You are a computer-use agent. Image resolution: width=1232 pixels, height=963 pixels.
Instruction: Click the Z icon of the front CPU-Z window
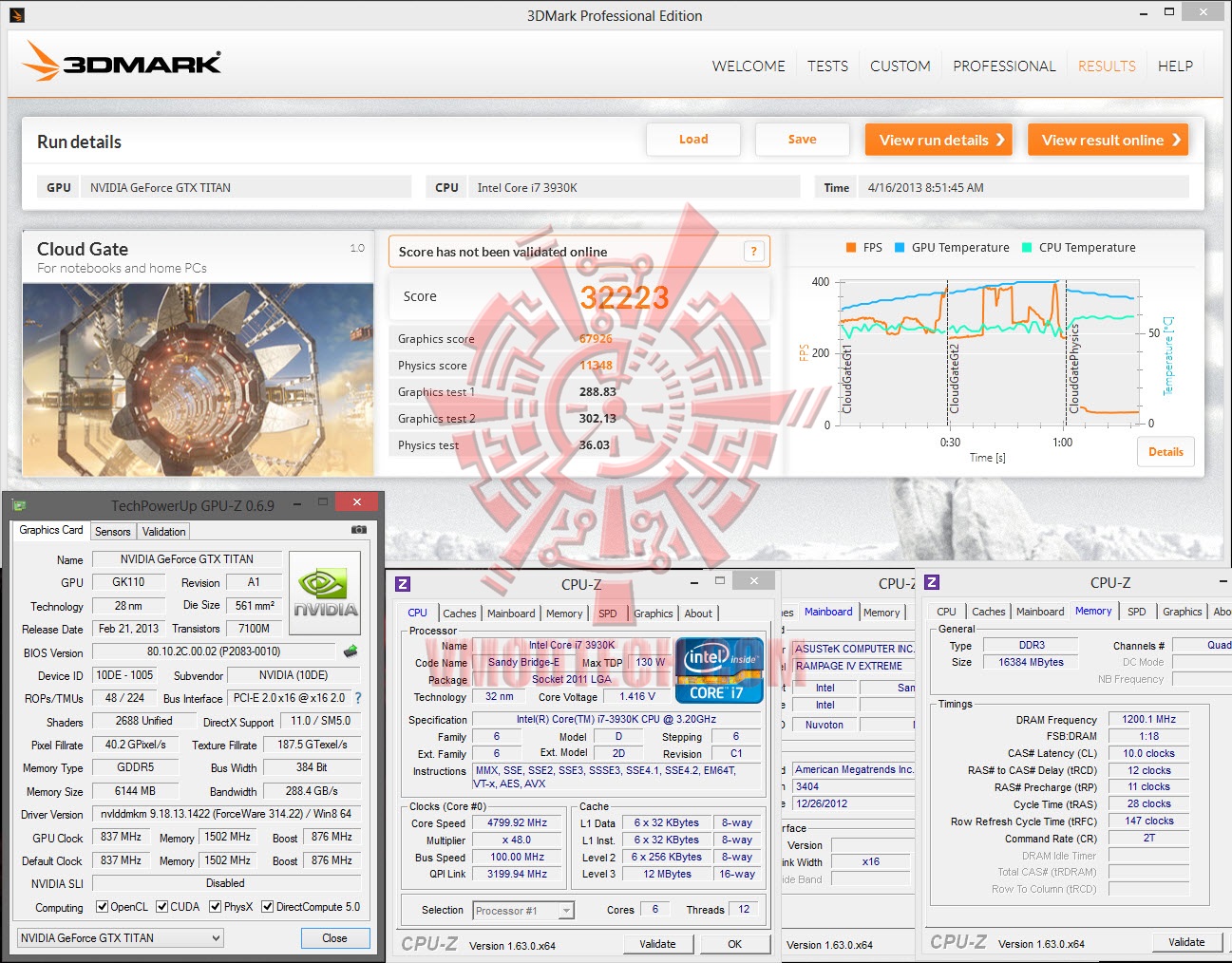click(403, 584)
